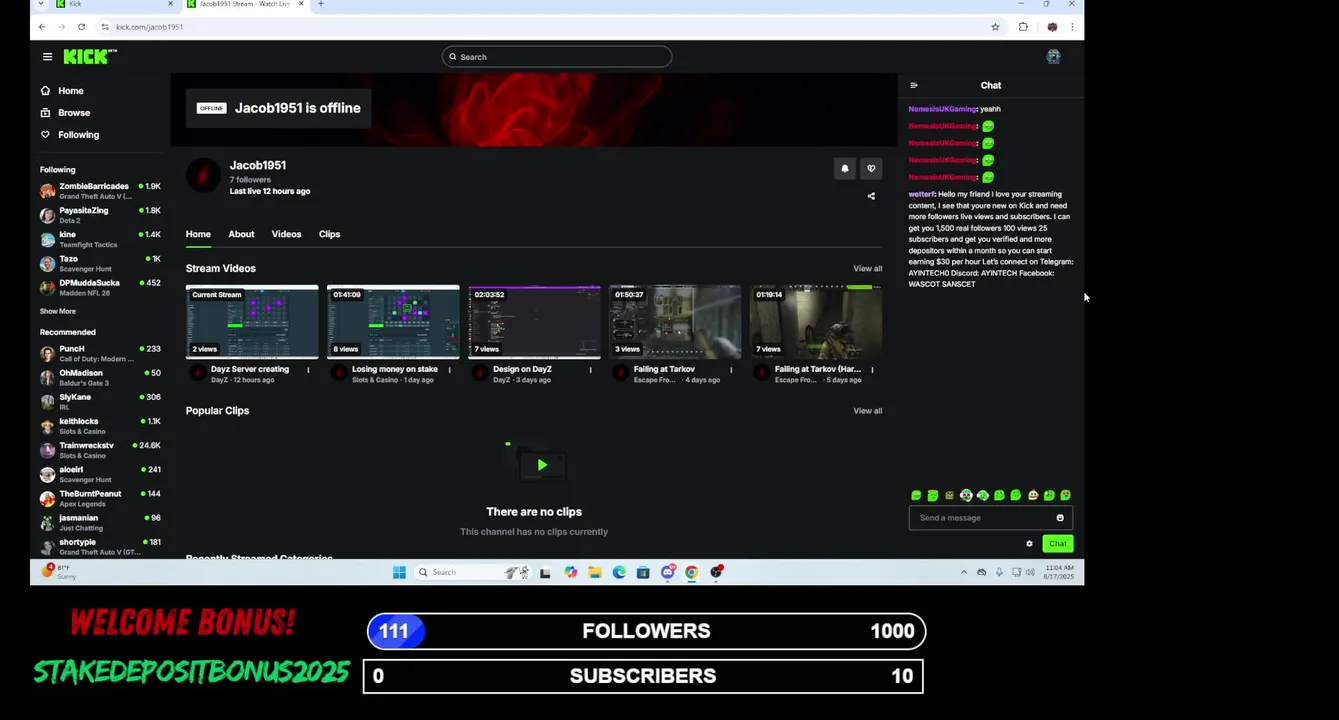Click the weather widget in taskbar
The image size is (1339, 720).
tap(60, 572)
